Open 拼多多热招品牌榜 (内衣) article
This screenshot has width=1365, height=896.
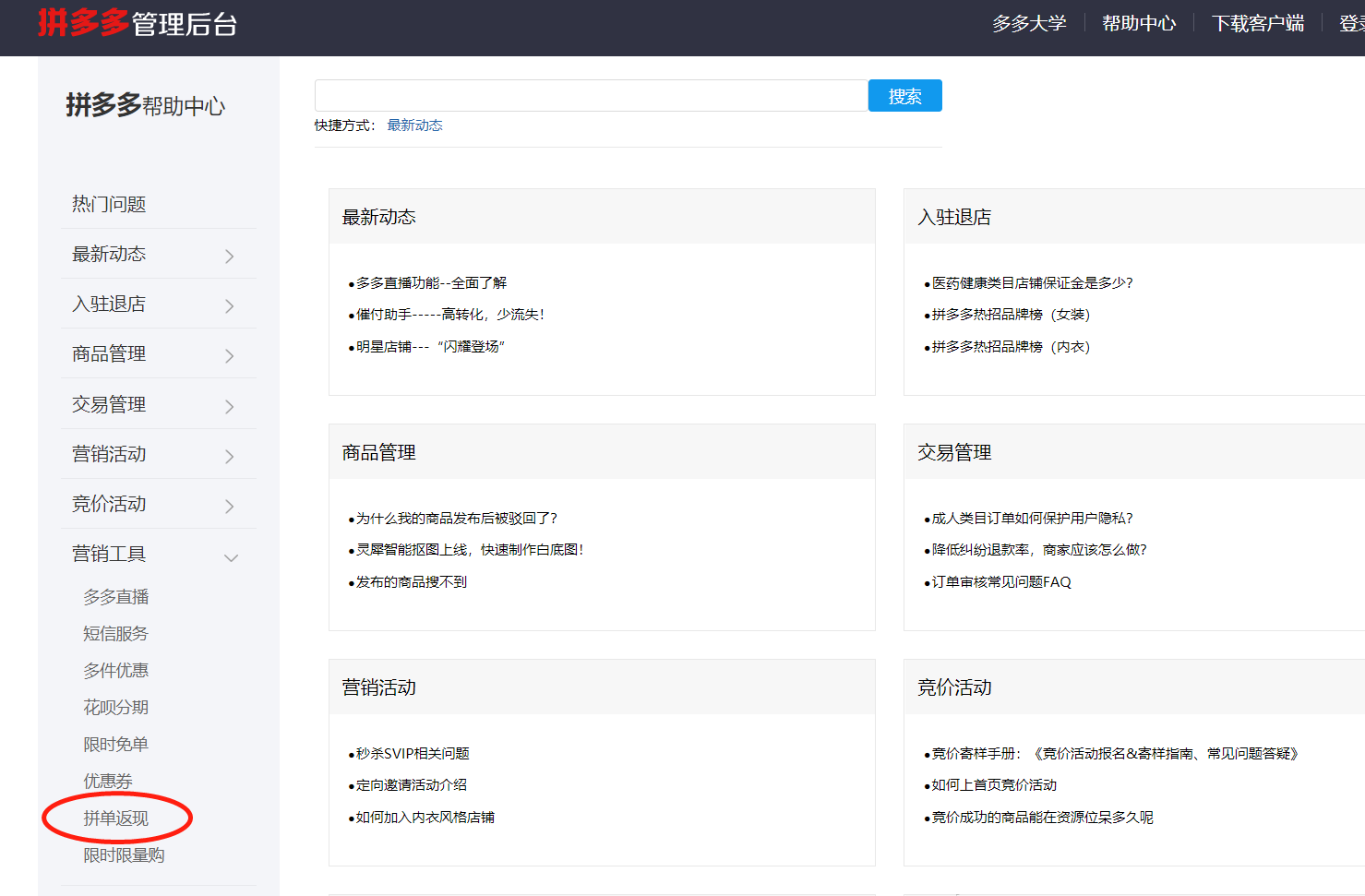1011,347
